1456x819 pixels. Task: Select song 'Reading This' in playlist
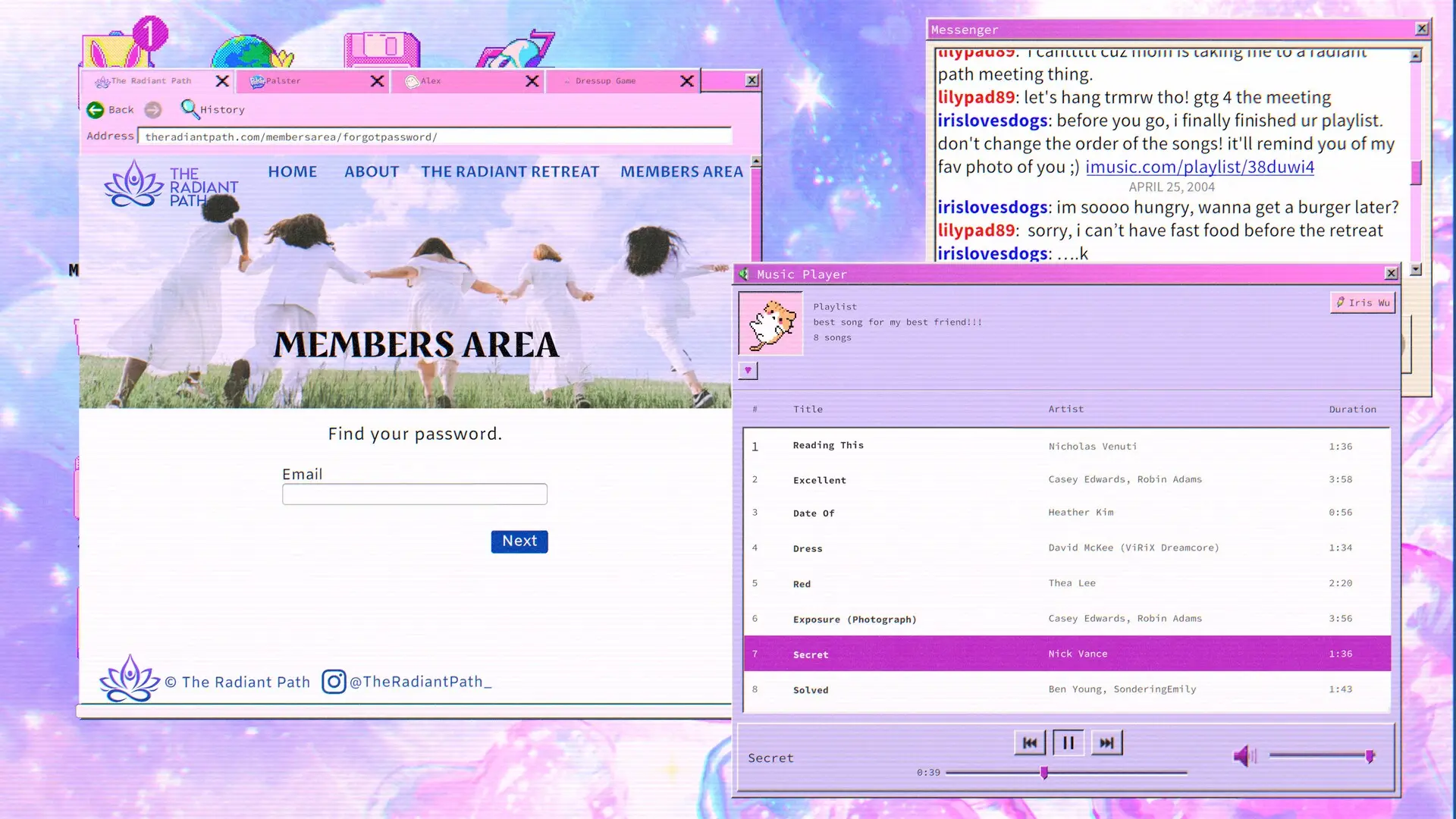(x=1067, y=446)
